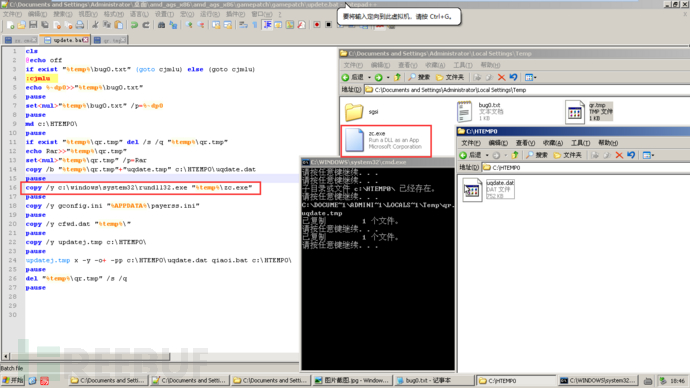Image resolution: width=690 pixels, height=388 pixels.
Task: Click the Record Macro red dot icon
Action: click(x=317, y=25)
